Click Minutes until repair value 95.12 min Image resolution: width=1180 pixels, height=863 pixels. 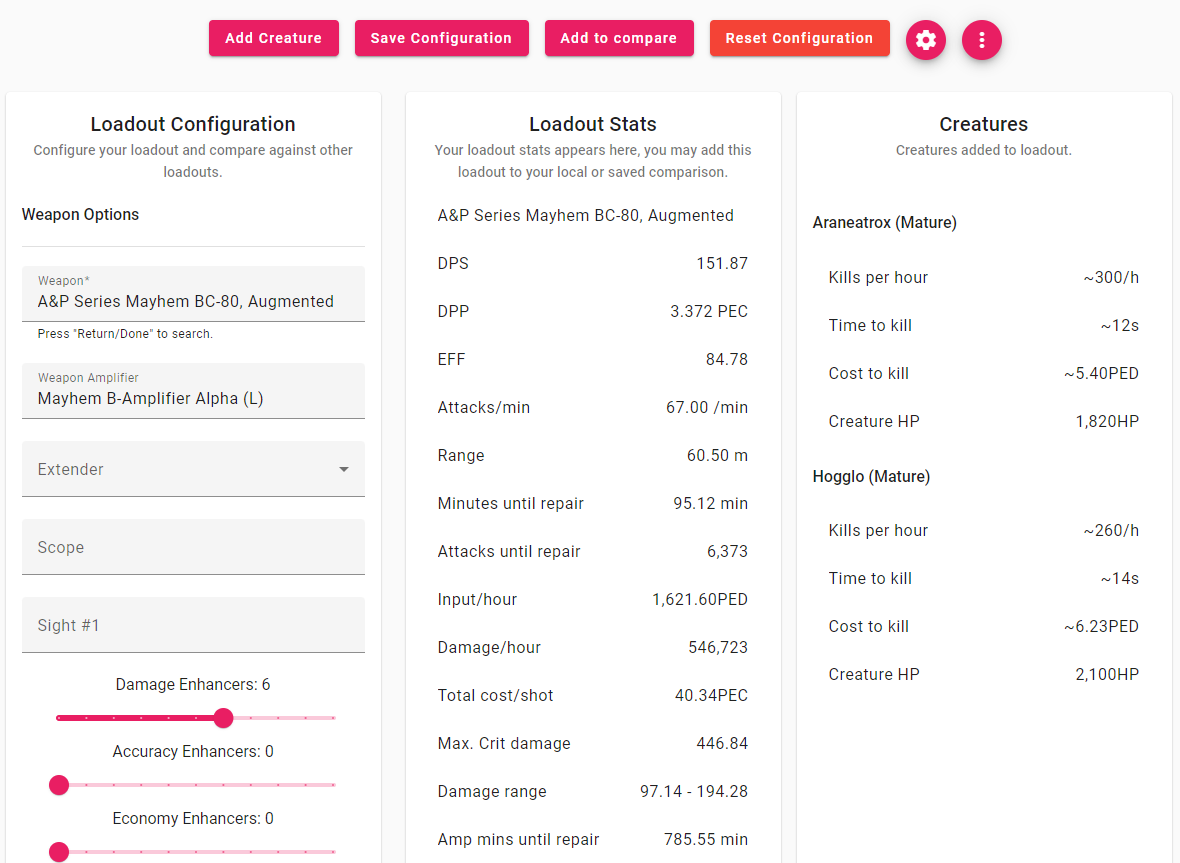point(710,503)
